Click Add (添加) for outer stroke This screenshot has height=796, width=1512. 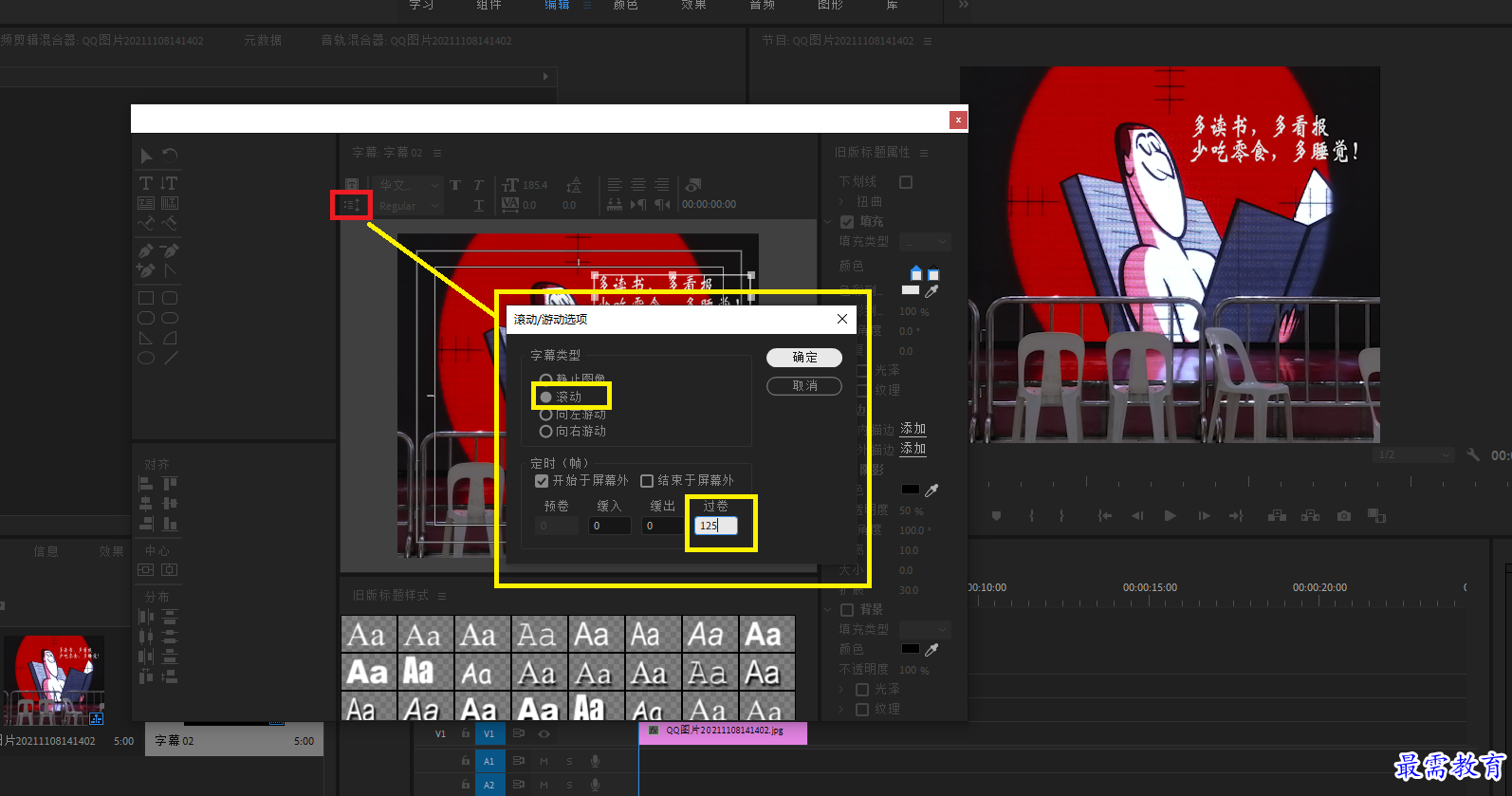tap(913, 449)
